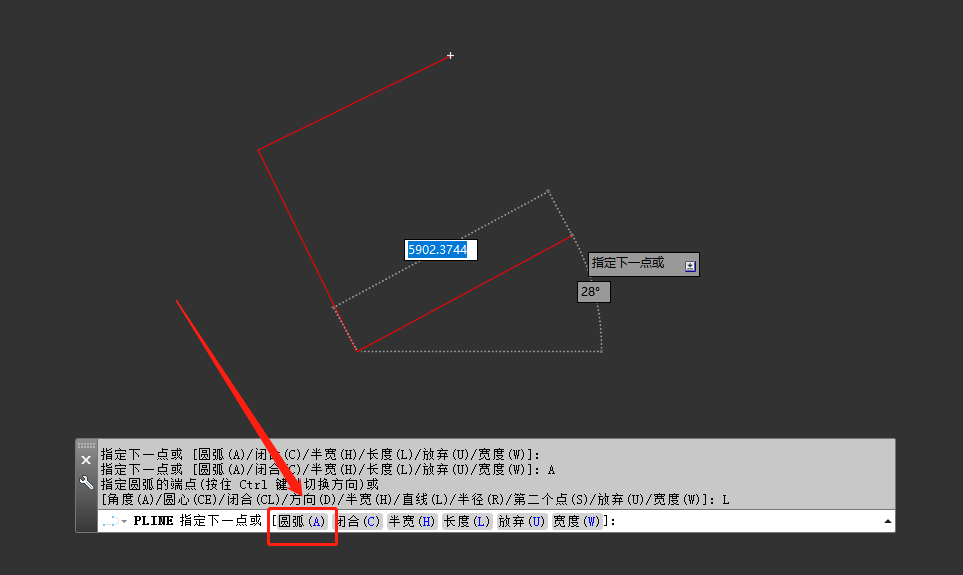
Task: Click the first history line 指定下一点或
Action: click(x=321, y=455)
